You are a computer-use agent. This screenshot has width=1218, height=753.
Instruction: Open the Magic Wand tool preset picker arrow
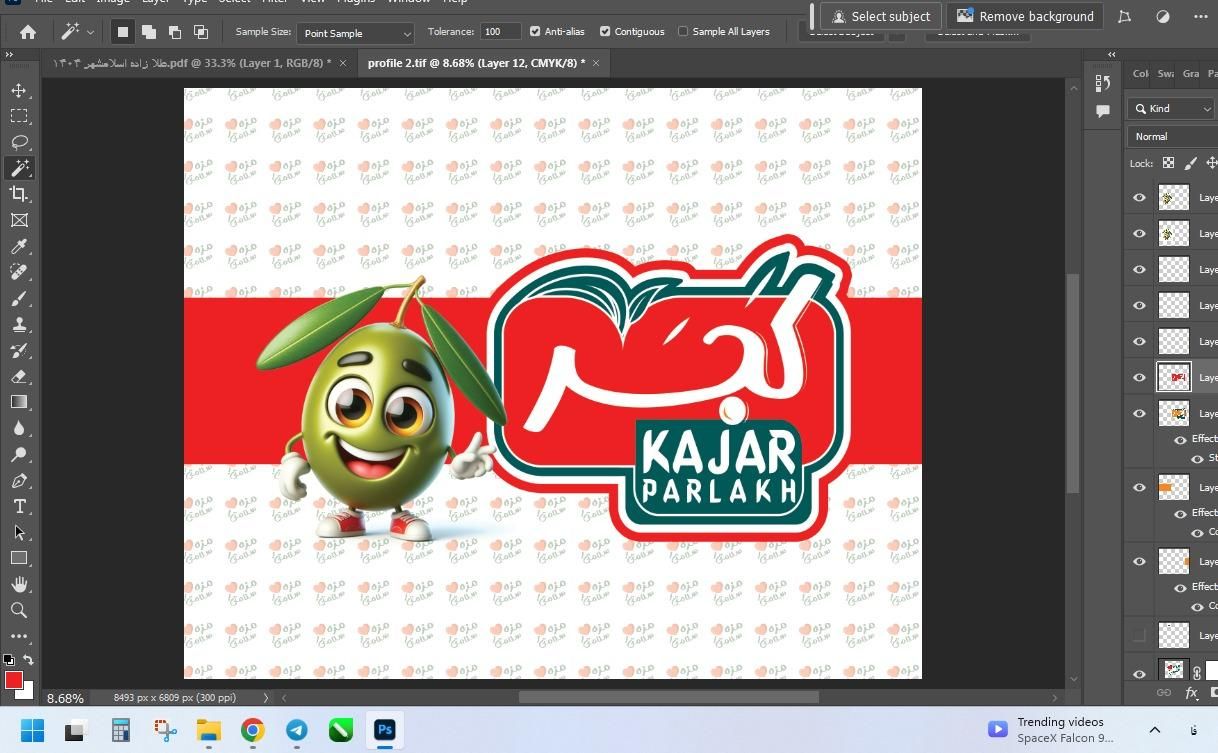tap(90, 32)
